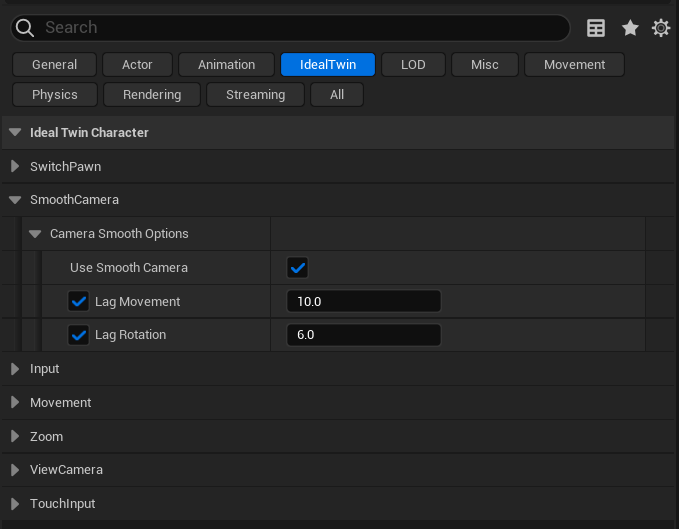Viewport: 679px width, 529px height.
Task: Click inside the Search text box
Action: 300,28
